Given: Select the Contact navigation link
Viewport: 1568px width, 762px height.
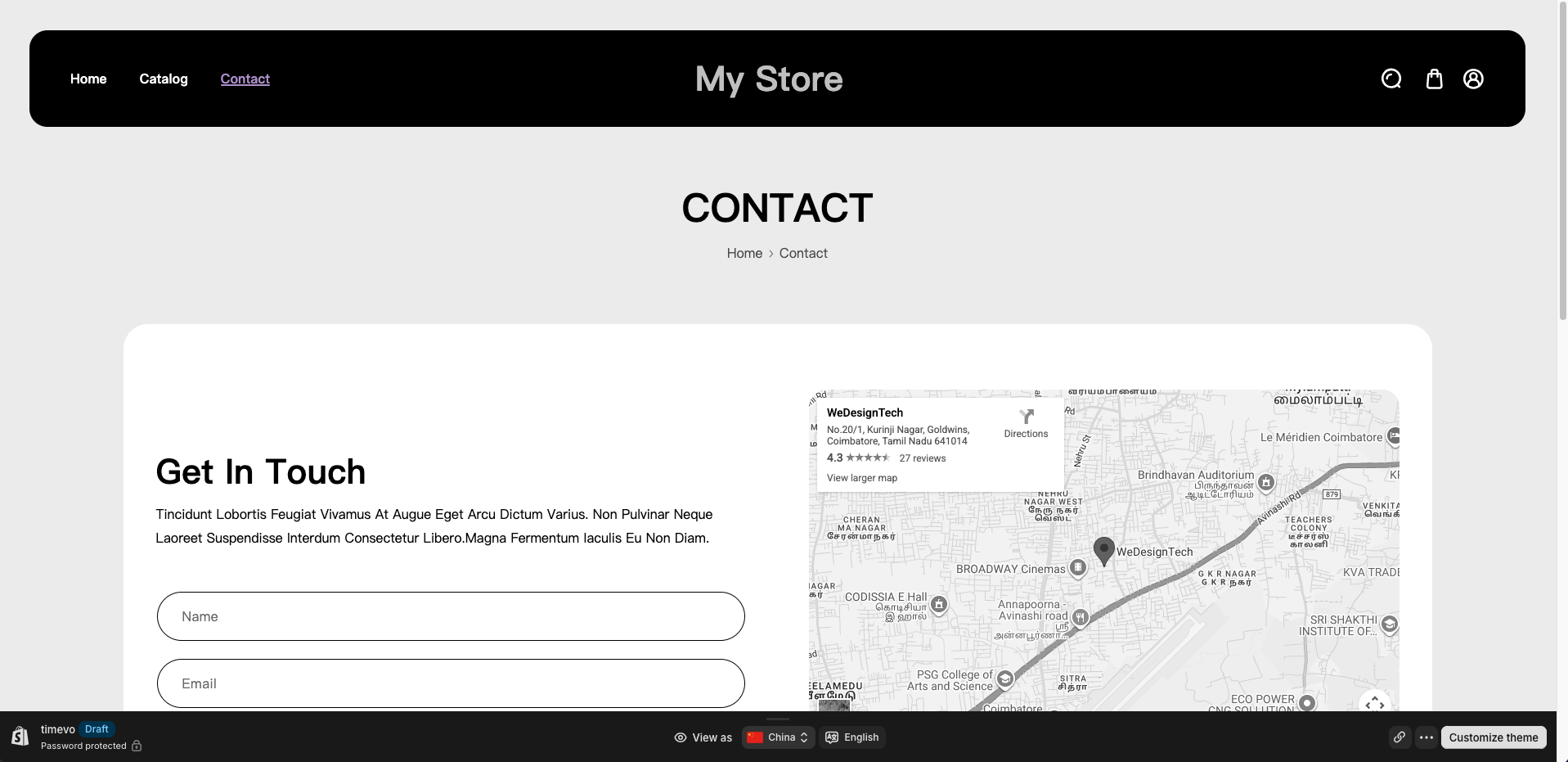Looking at the screenshot, I should (245, 79).
